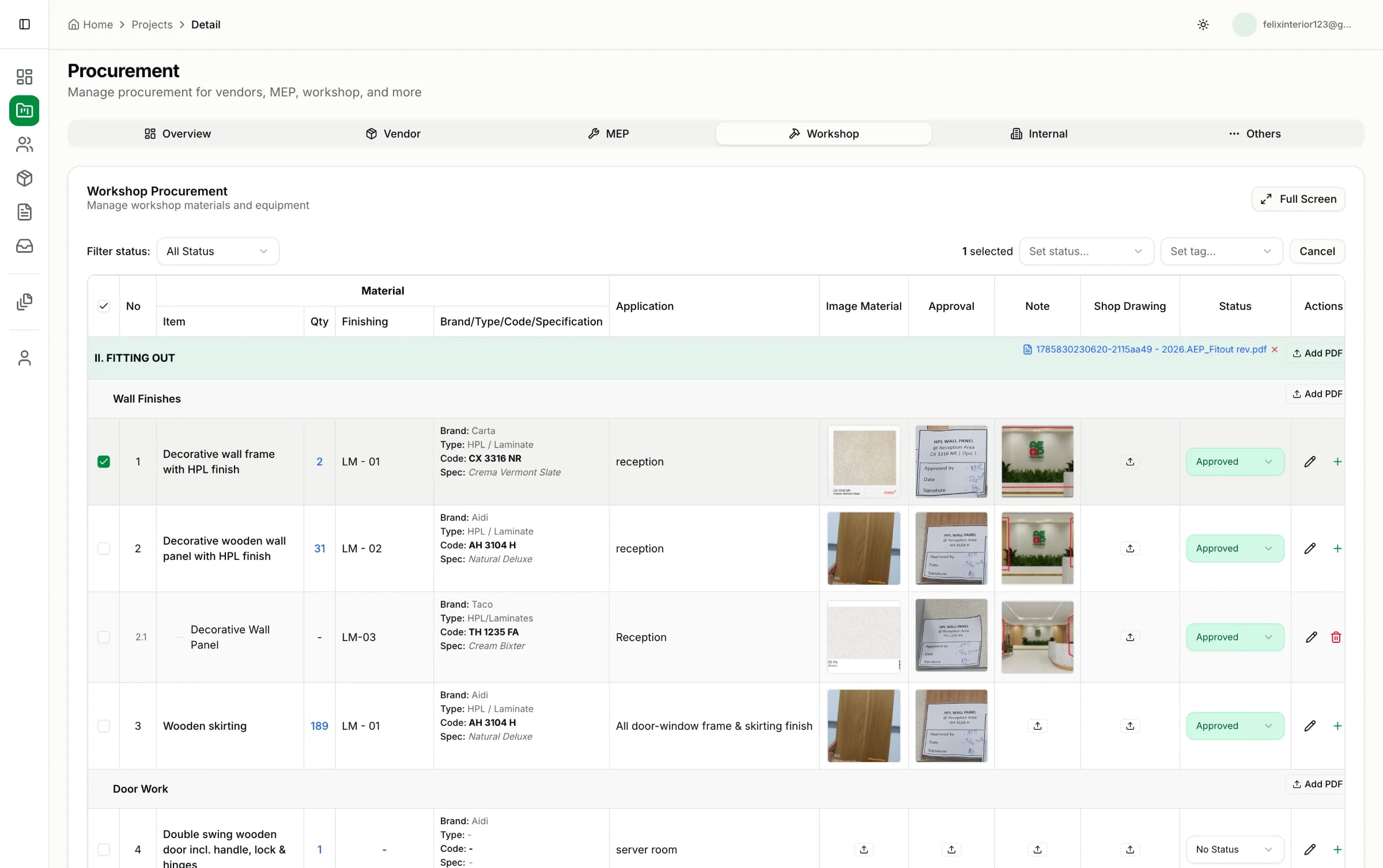Edit row 1 Decorative wall frame with pencil
Viewport: 1383px width, 868px height.
pyautogui.click(x=1310, y=461)
